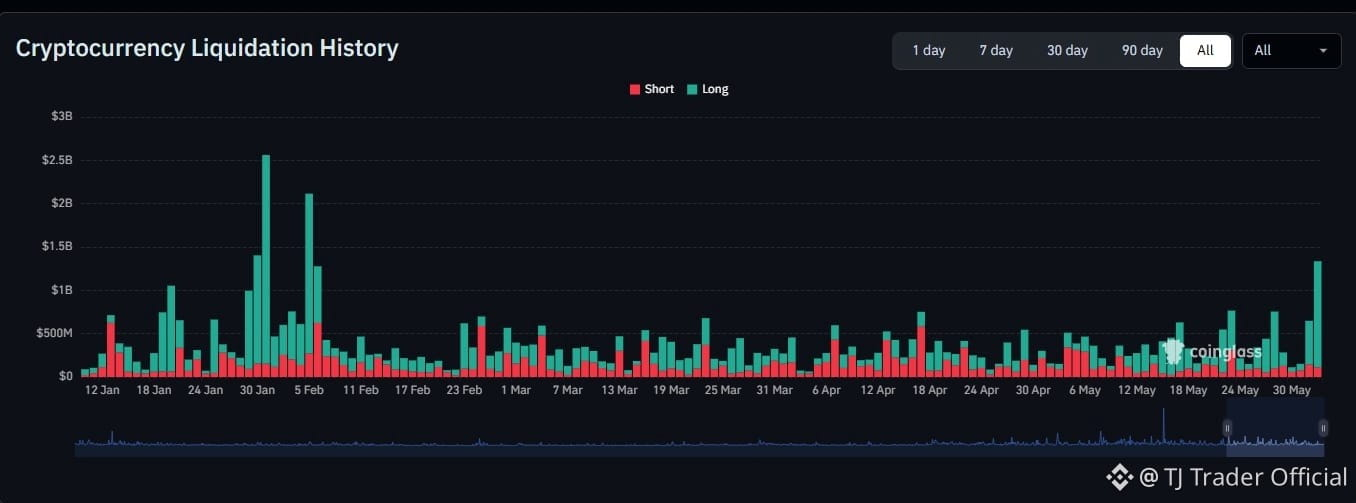
Task: Choose the All time range tab
Action: (x=1205, y=50)
